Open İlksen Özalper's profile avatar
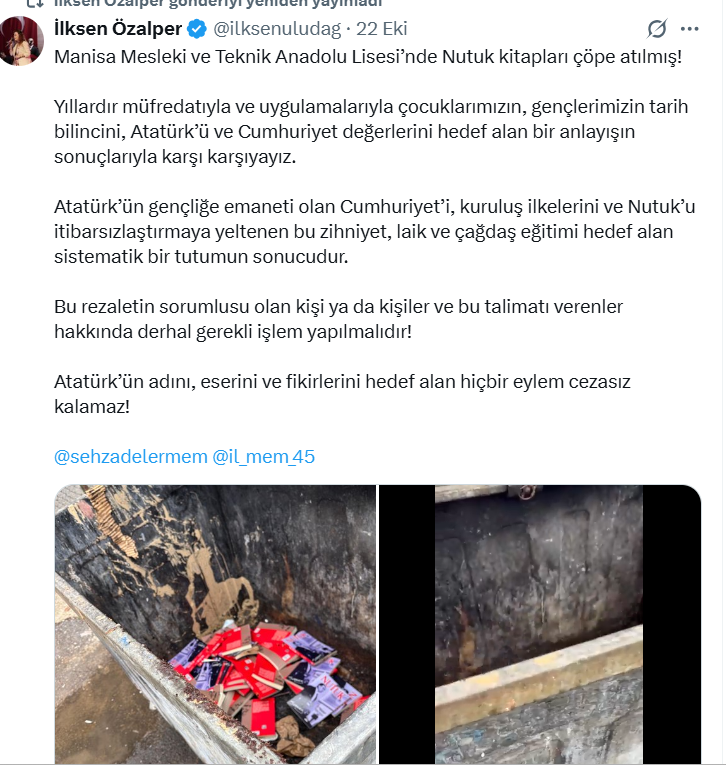The width and height of the screenshot is (726, 765). (x=22, y=41)
